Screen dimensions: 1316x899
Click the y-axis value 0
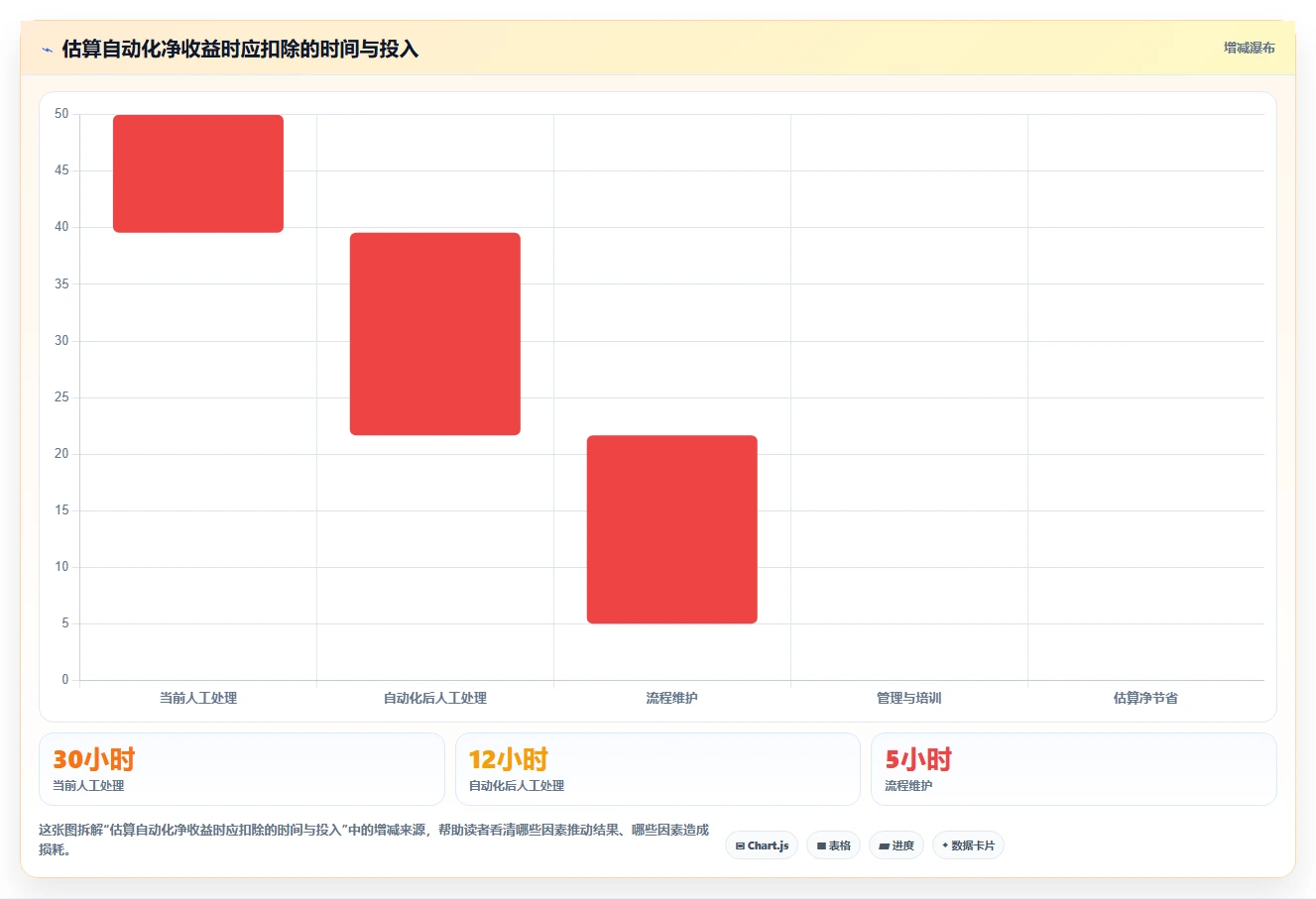(x=65, y=680)
